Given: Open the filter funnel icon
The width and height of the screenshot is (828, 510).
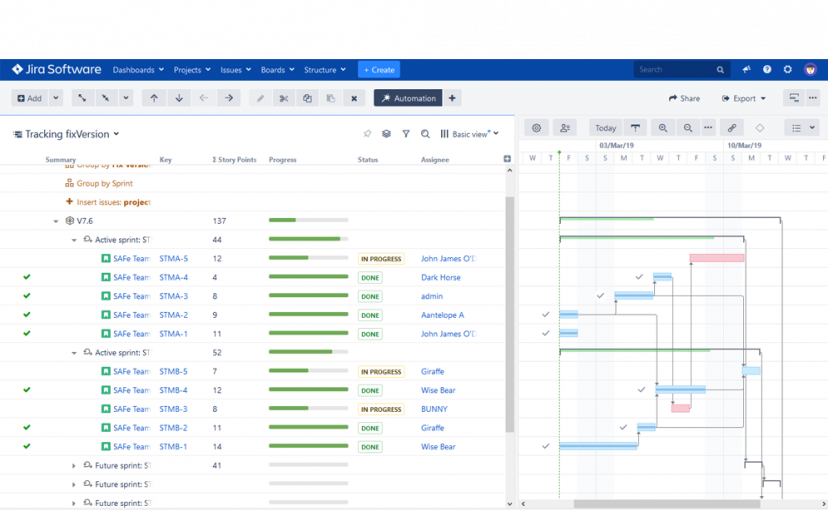Looking at the screenshot, I should pos(406,134).
